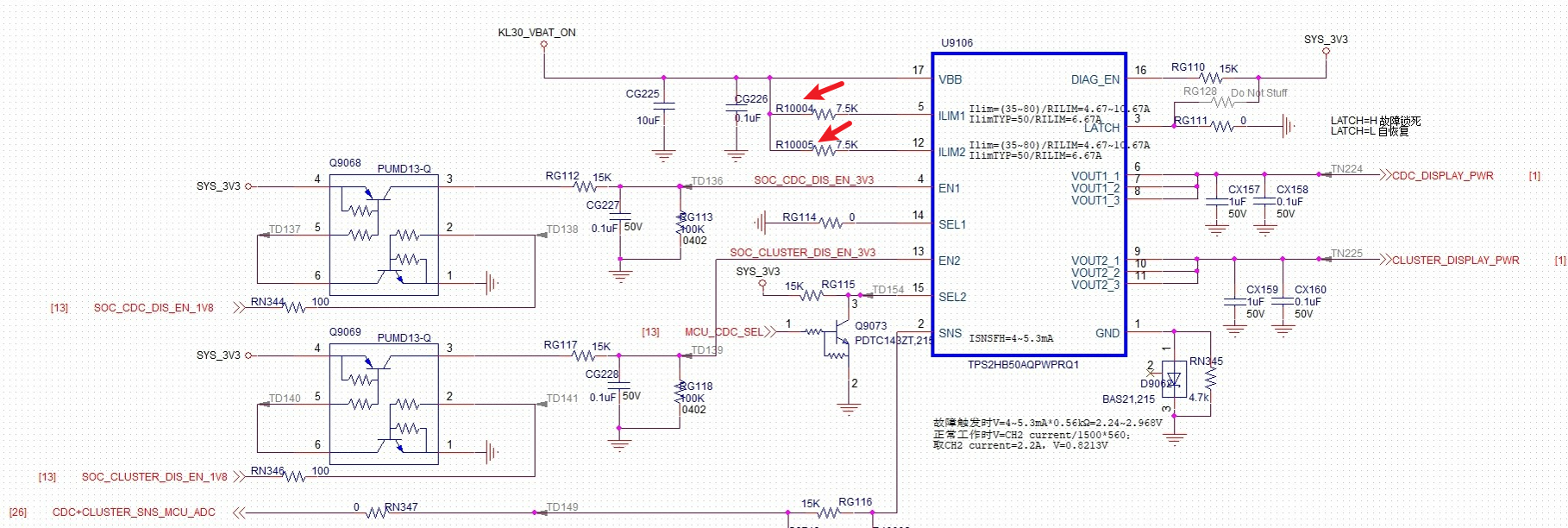Select the RN347 resistor symbol
The width and height of the screenshot is (1568, 528).
pos(376,512)
